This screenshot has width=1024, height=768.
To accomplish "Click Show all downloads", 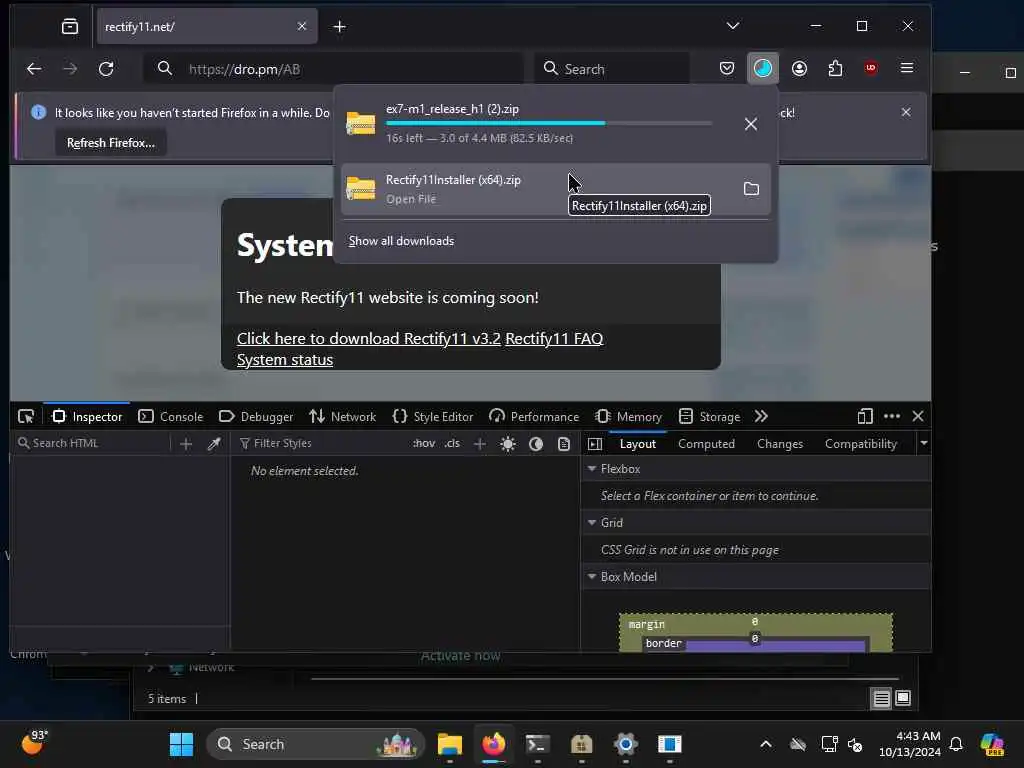I will (x=401, y=241).
